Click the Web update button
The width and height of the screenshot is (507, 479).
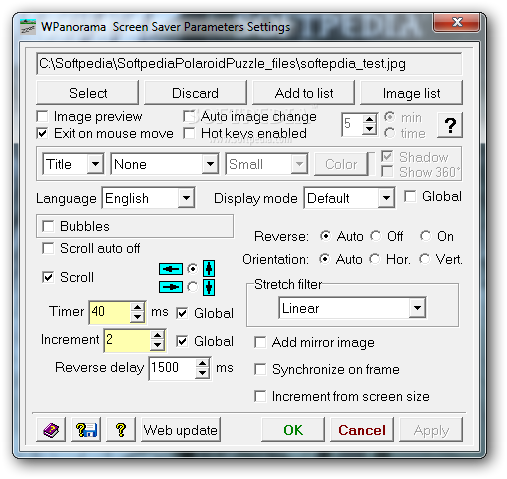(181, 430)
